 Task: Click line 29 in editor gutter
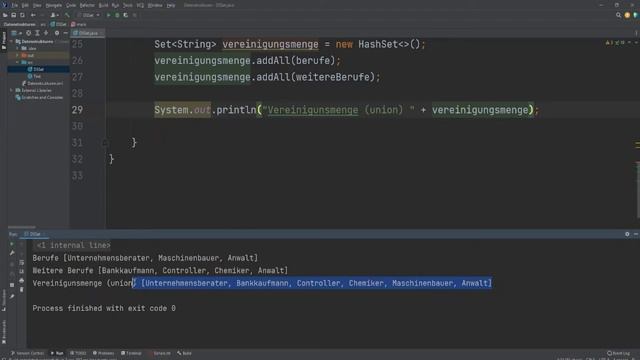pos(77,110)
